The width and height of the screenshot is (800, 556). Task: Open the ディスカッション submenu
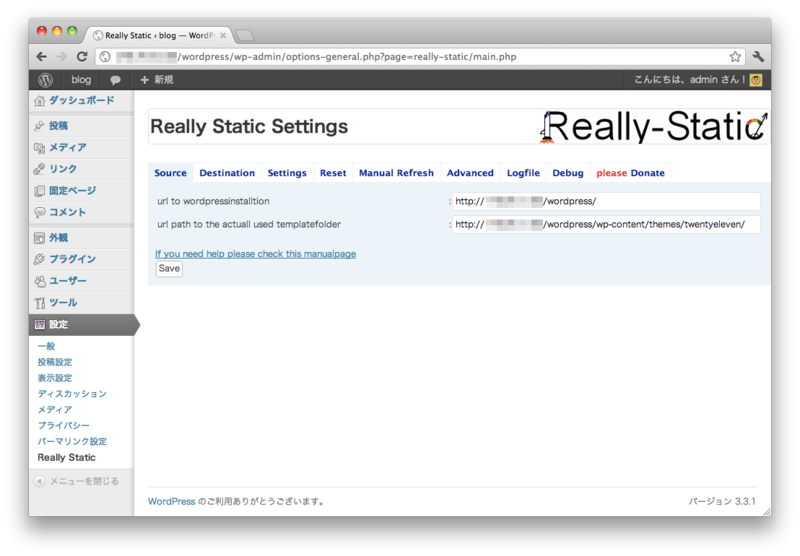click(72, 393)
